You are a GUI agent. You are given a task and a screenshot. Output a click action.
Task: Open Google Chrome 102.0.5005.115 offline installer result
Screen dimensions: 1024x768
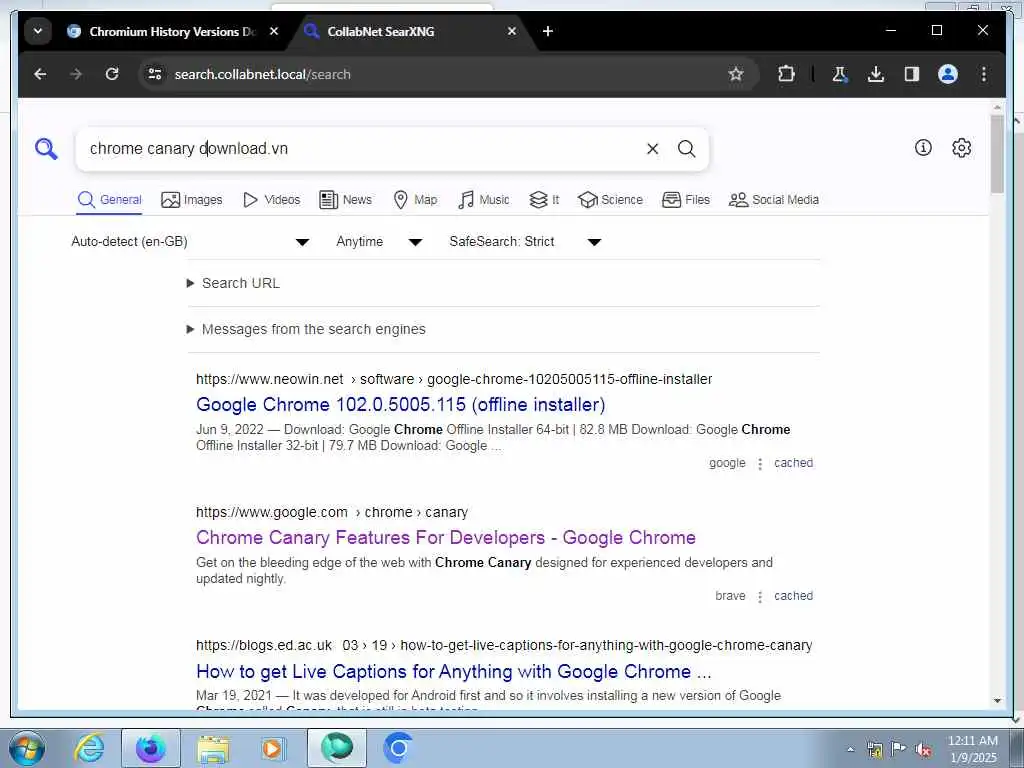[400, 404]
